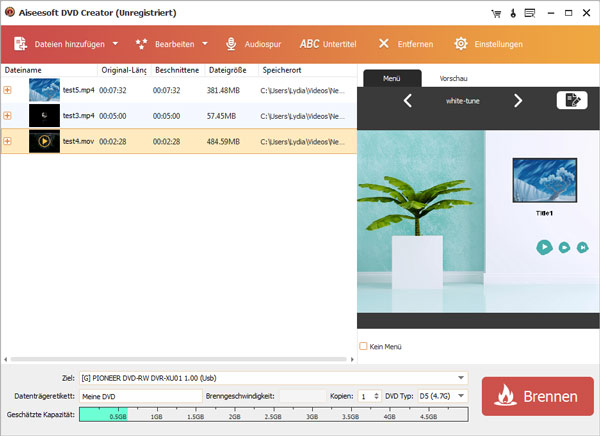
Task: Open the menu template edit icon
Action: click(571, 100)
